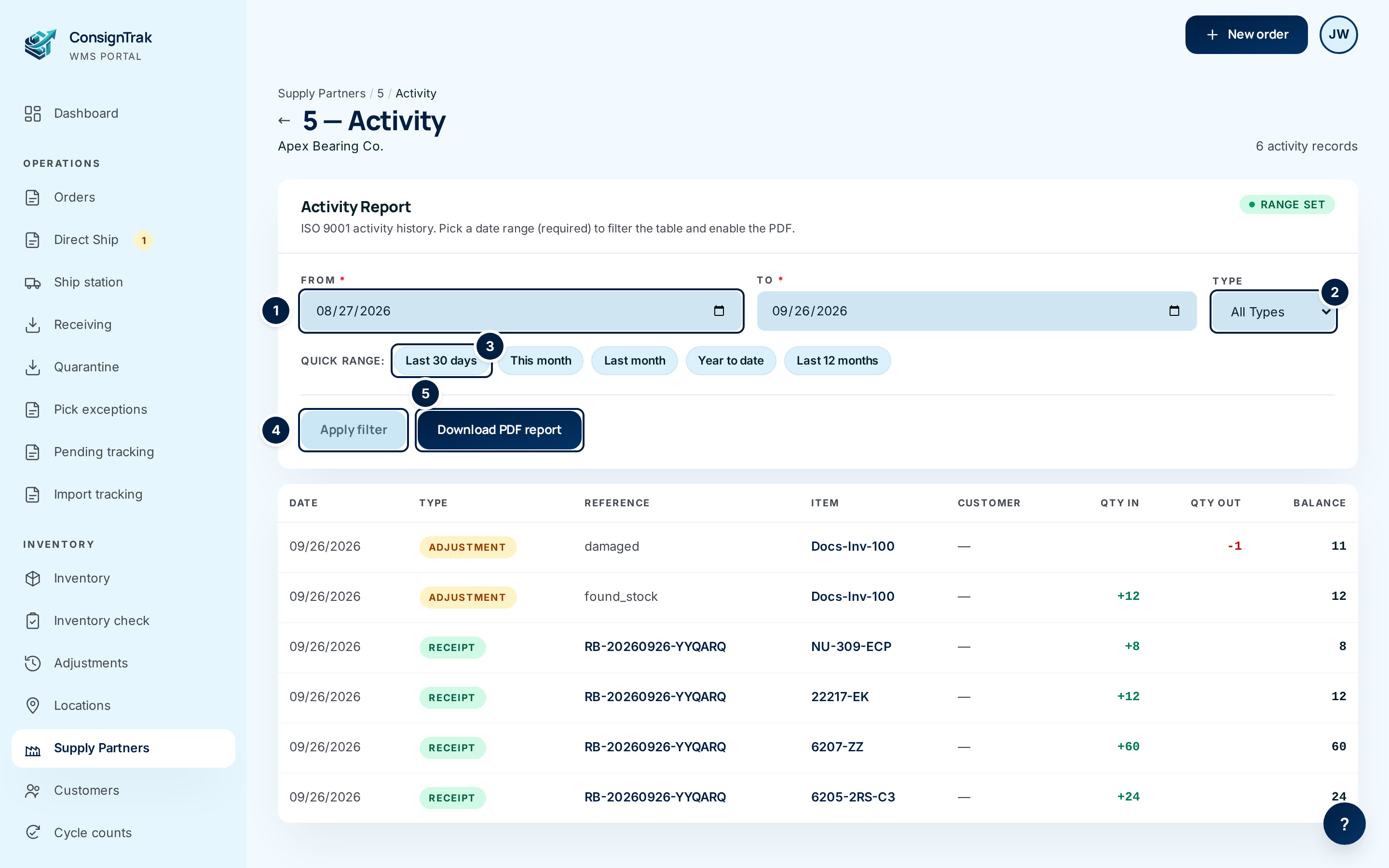Open Locations in the sidebar
The image size is (1389, 868).
(x=123, y=706)
